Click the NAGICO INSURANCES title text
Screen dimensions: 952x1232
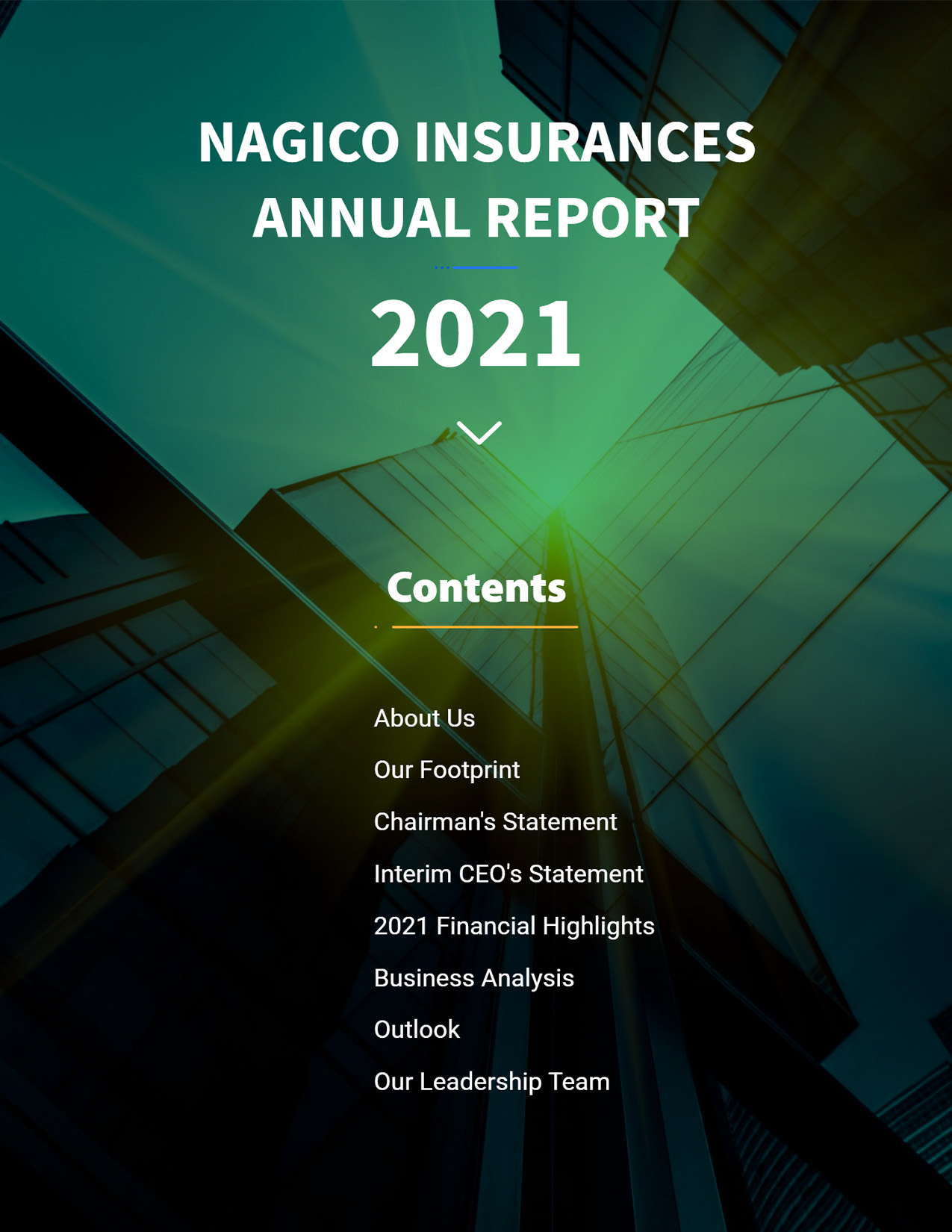point(476,142)
